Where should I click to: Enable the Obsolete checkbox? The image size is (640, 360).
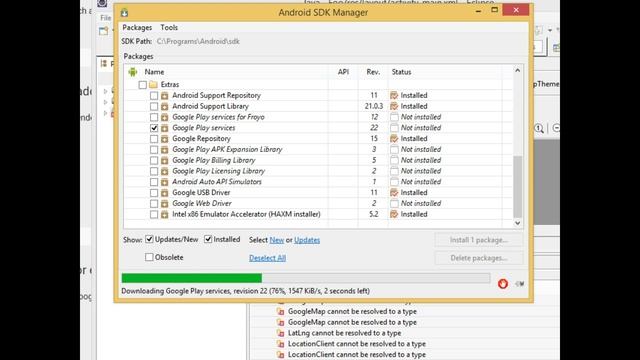(x=149, y=257)
